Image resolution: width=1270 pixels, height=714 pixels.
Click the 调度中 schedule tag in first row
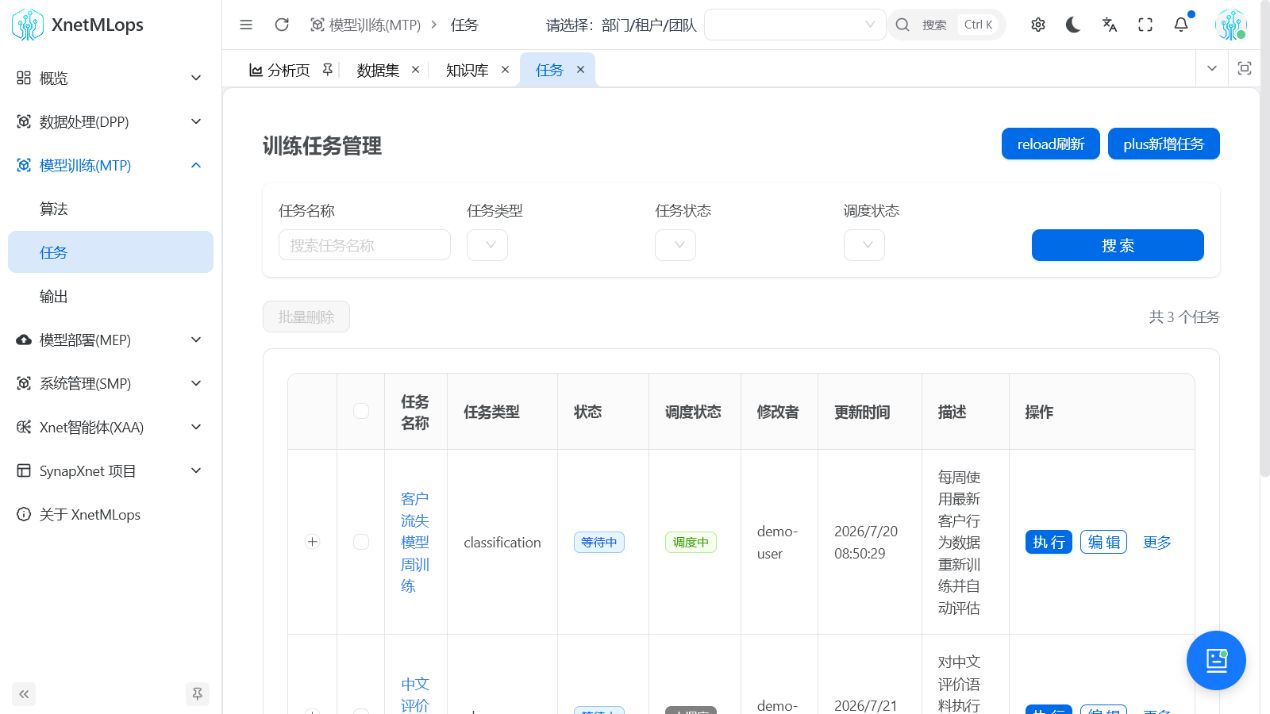click(x=691, y=542)
